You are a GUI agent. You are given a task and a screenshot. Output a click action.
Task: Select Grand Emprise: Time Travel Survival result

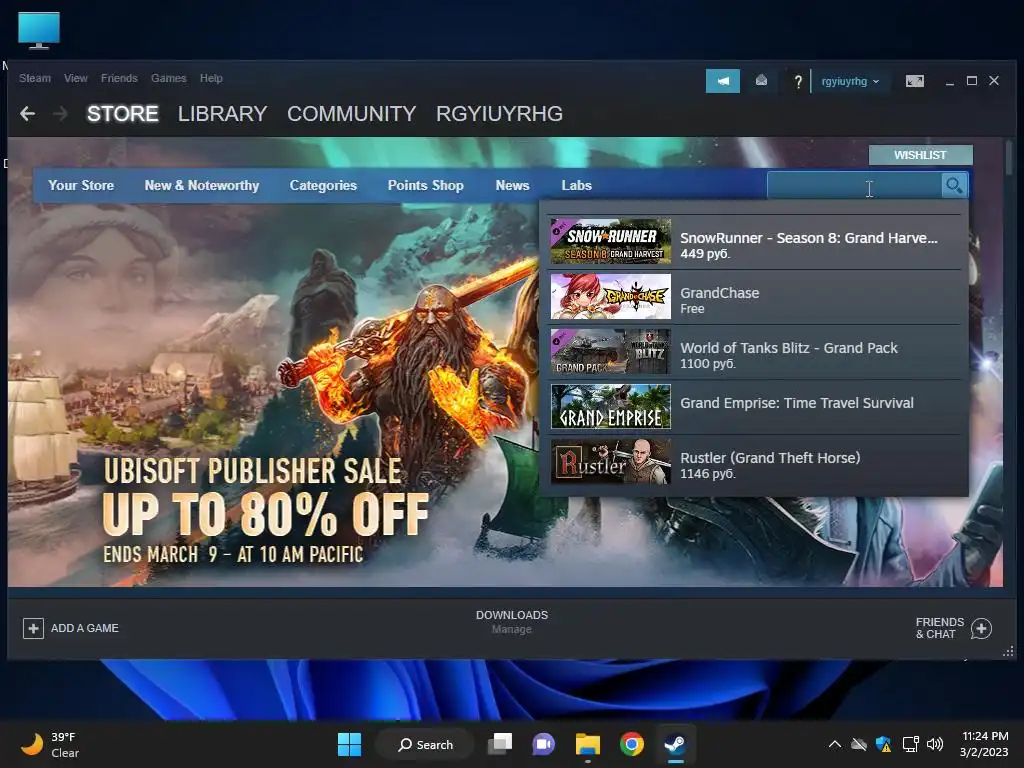[x=754, y=406]
